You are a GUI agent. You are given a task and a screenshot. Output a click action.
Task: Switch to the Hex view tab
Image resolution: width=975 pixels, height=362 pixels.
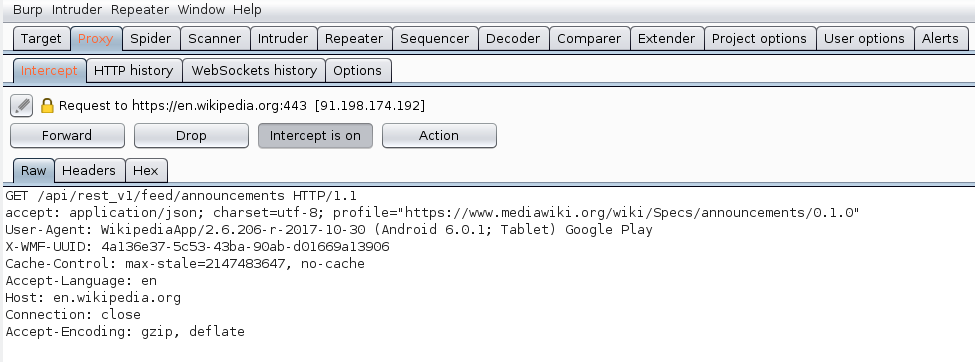[x=146, y=170]
